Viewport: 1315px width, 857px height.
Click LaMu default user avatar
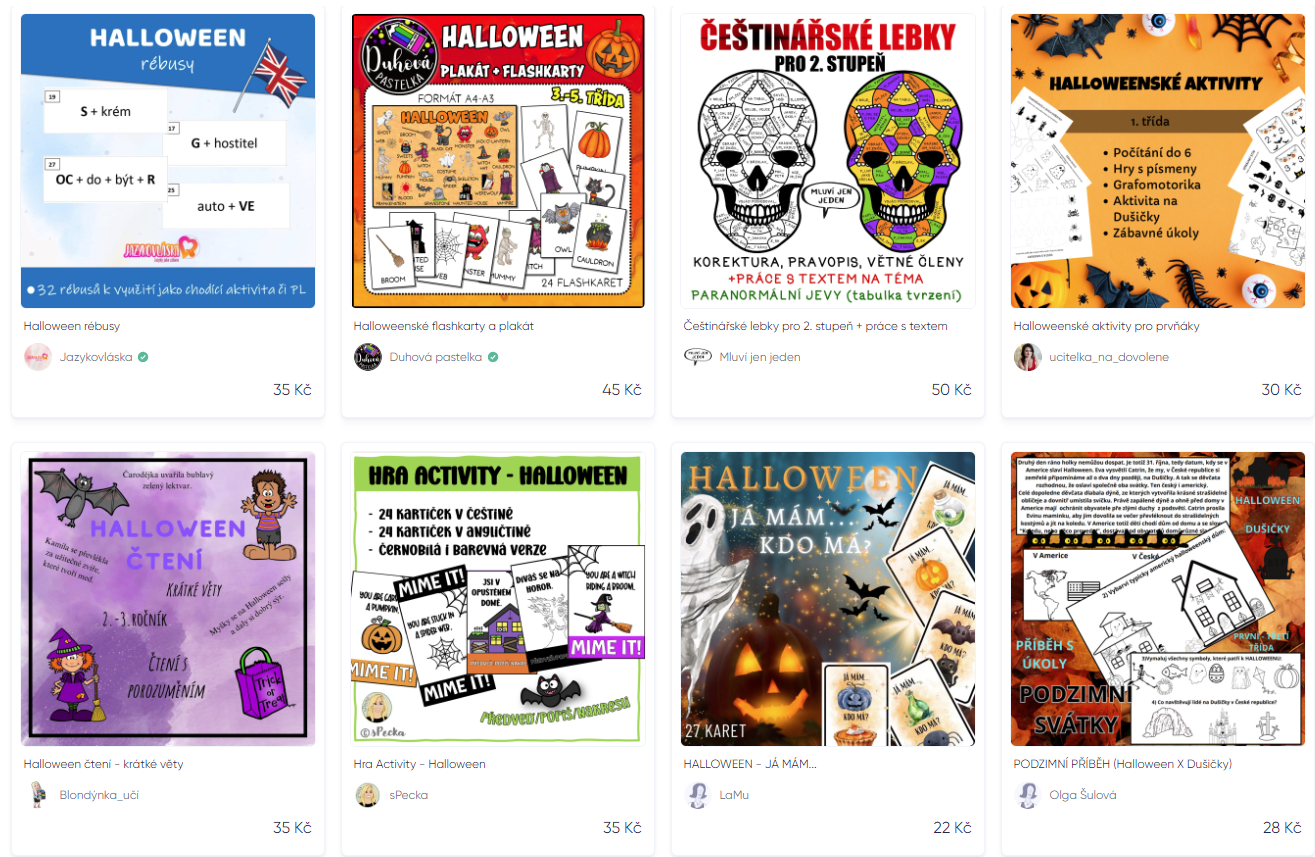(x=698, y=795)
